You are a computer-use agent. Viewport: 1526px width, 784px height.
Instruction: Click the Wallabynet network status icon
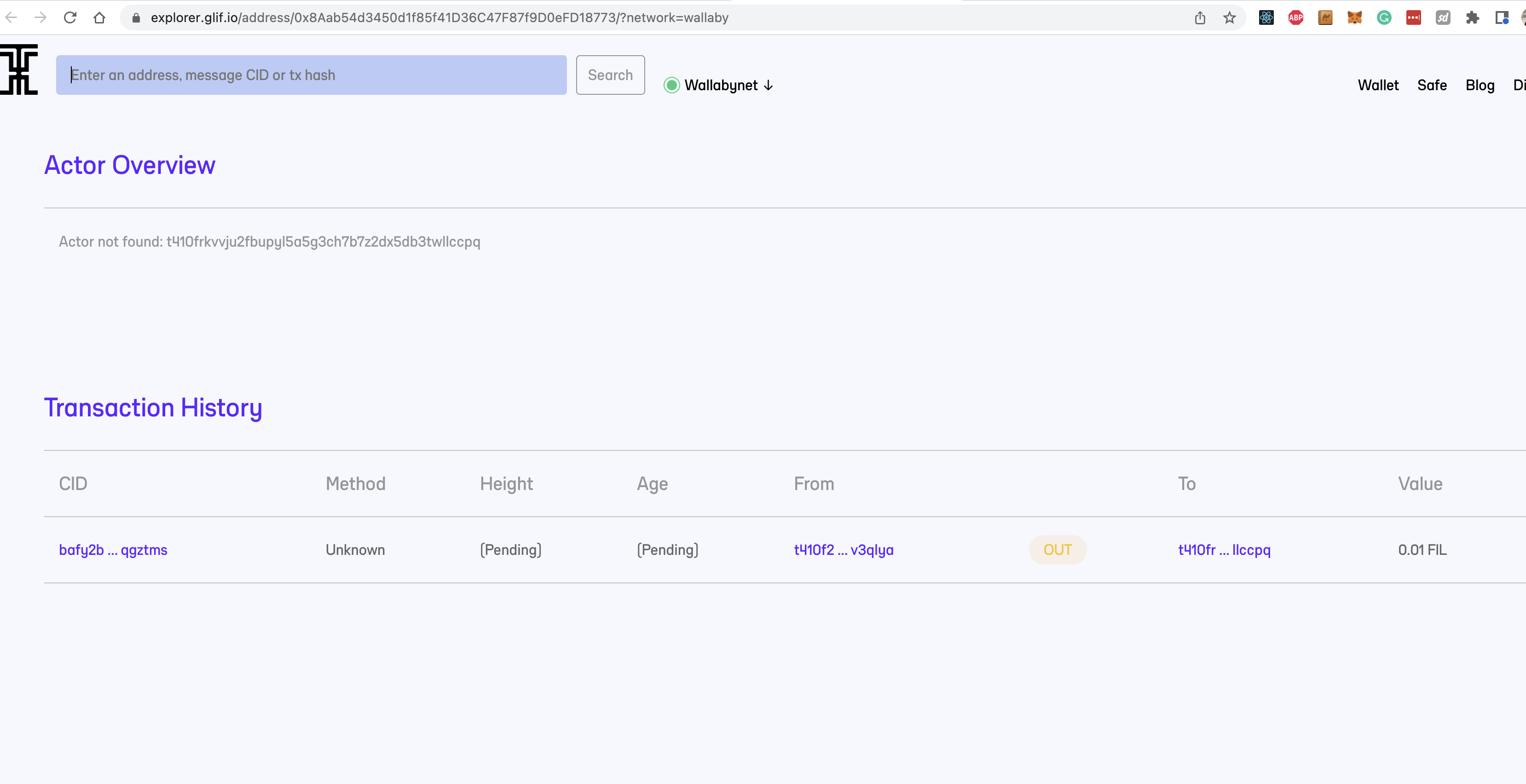672,85
